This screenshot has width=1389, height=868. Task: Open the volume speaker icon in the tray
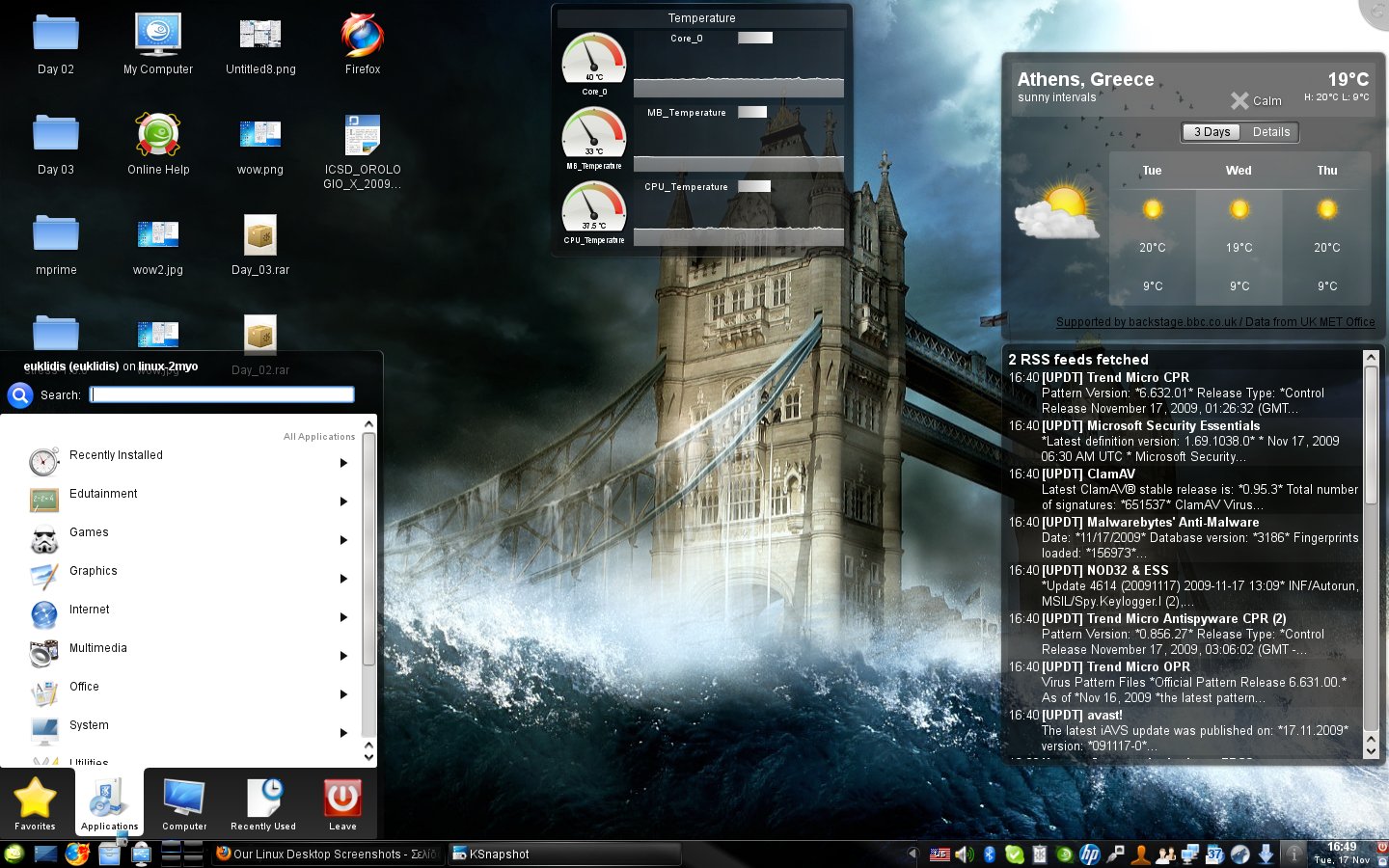pos(965,854)
